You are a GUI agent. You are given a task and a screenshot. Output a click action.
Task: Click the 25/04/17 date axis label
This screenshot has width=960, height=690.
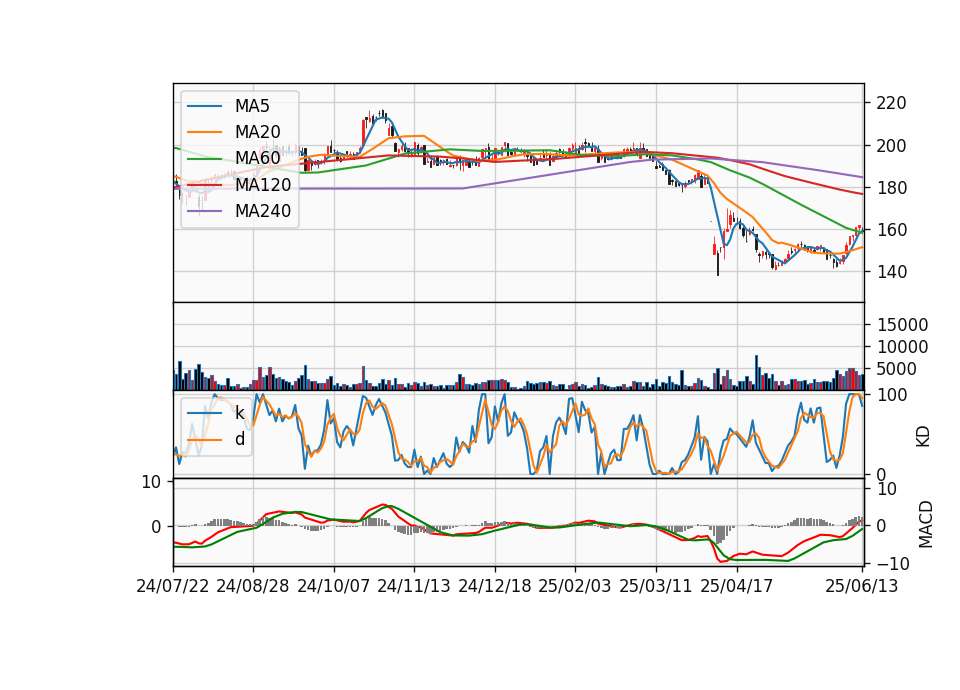coord(737,586)
